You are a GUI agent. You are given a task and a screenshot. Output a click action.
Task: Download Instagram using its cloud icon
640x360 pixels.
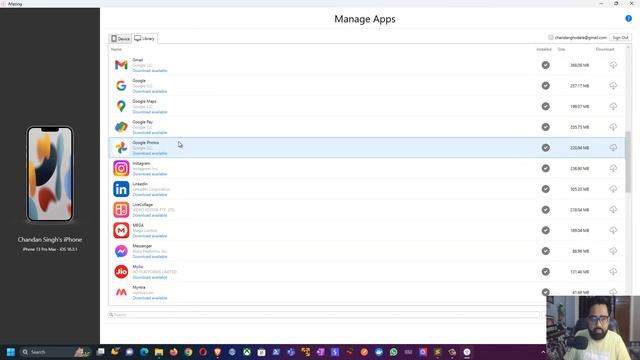click(x=613, y=168)
